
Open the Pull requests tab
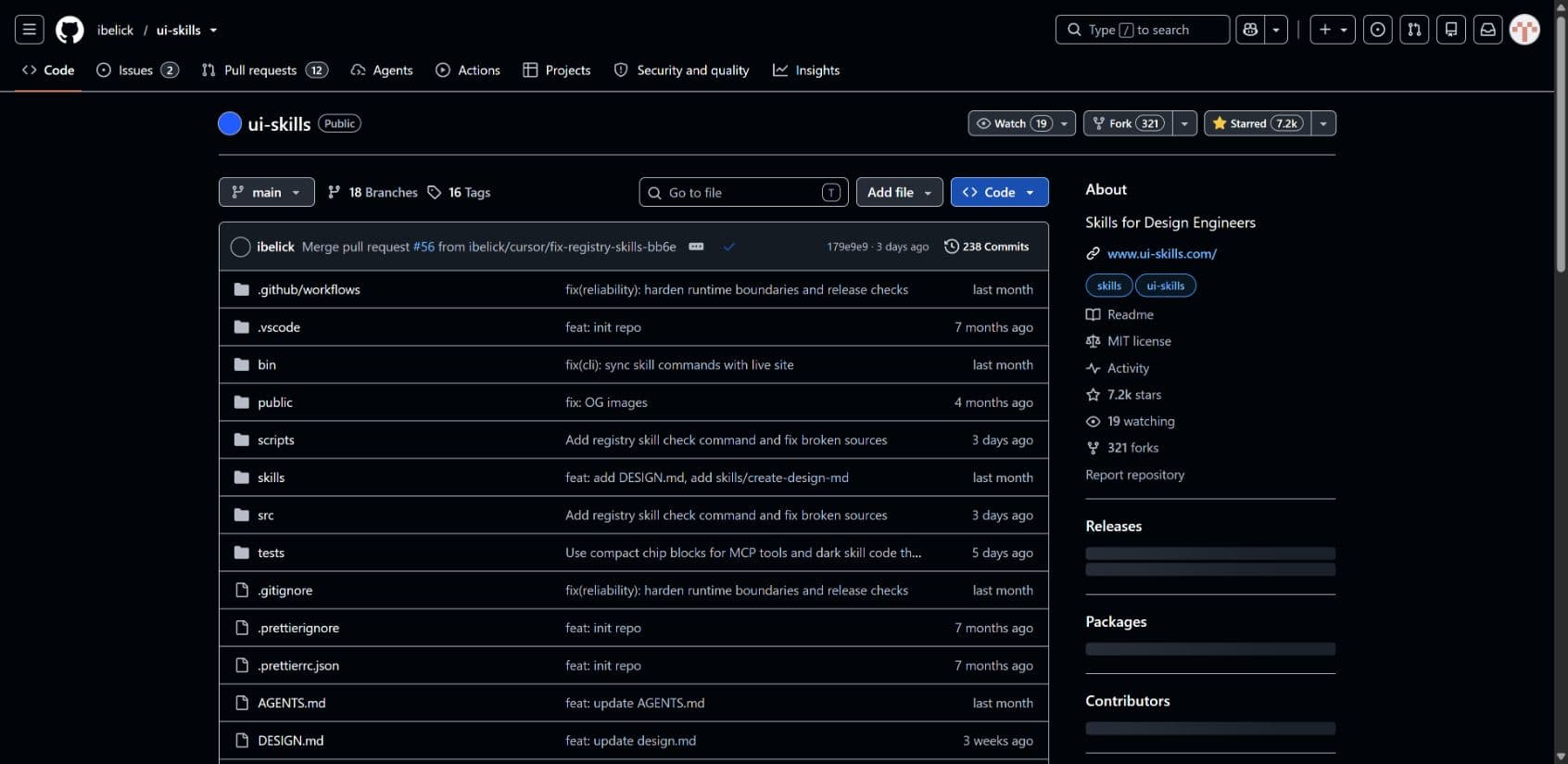coord(265,70)
